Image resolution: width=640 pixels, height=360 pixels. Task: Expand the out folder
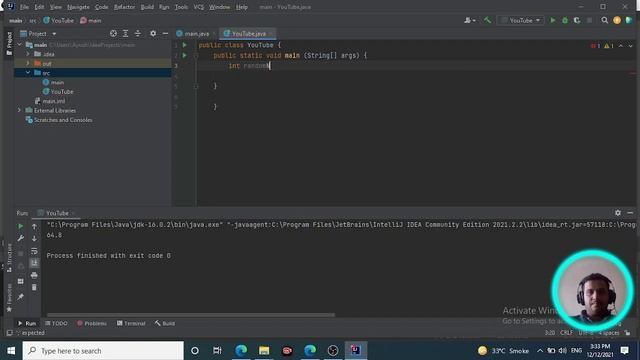28,63
